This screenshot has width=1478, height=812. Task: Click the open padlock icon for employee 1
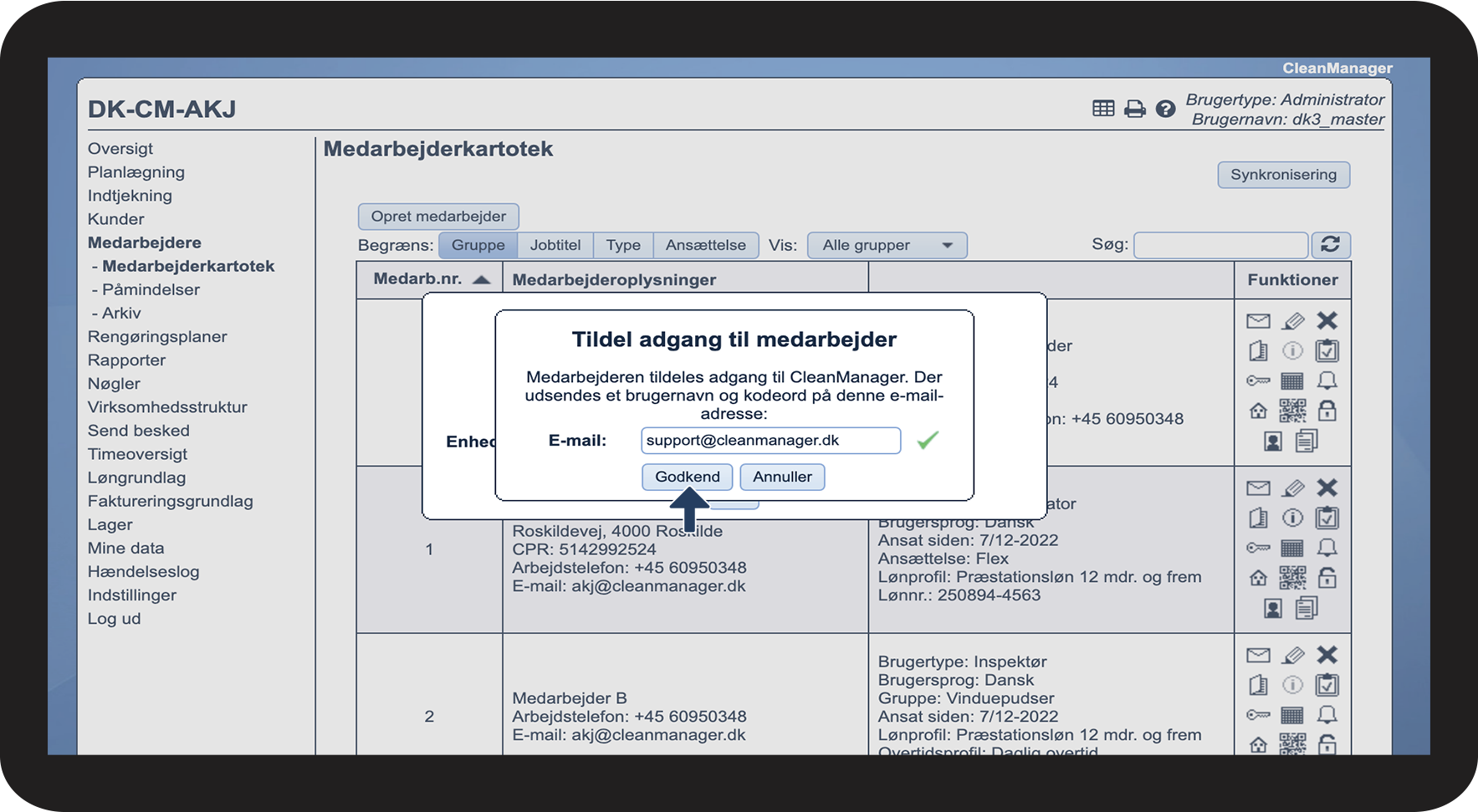click(x=1327, y=577)
